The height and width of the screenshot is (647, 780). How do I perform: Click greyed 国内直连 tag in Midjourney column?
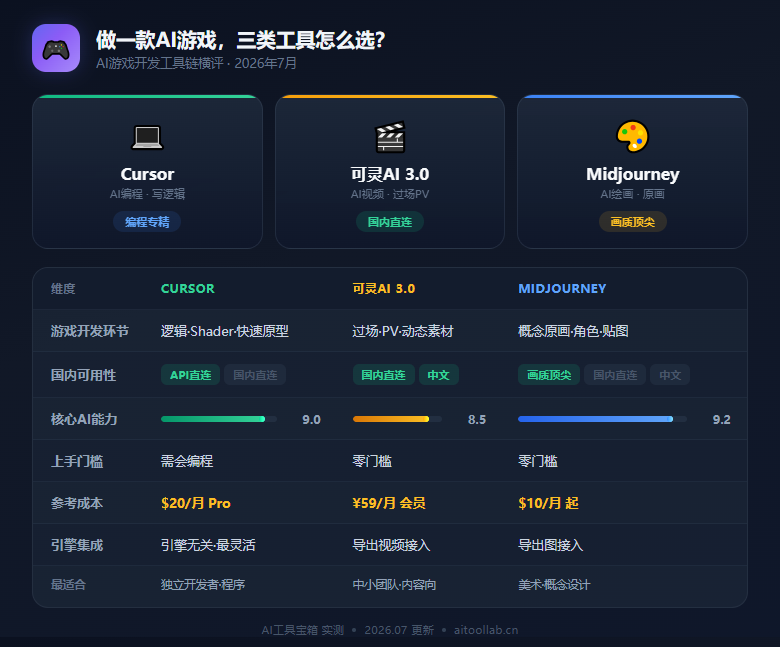pos(615,375)
